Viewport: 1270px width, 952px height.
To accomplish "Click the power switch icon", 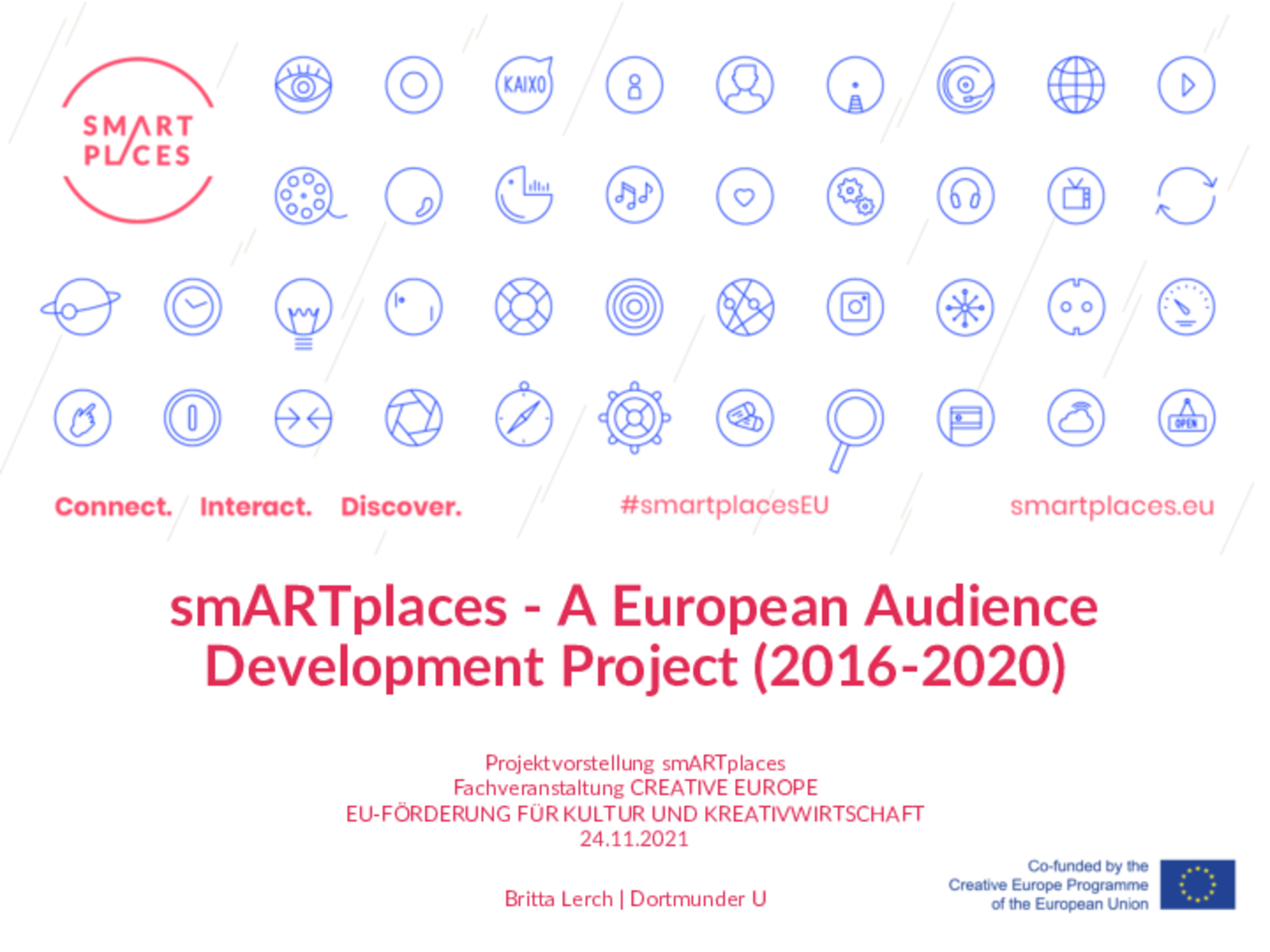I will tap(193, 417).
